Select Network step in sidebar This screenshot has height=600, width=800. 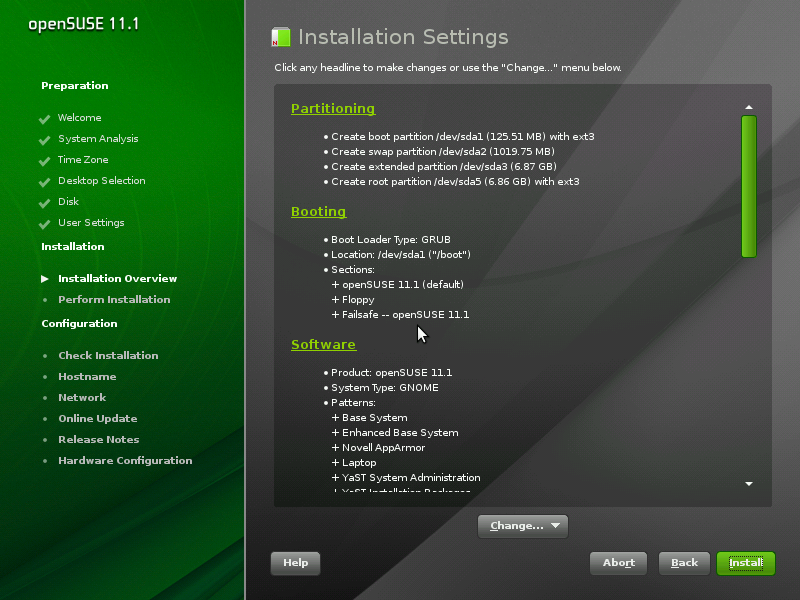pos(82,397)
